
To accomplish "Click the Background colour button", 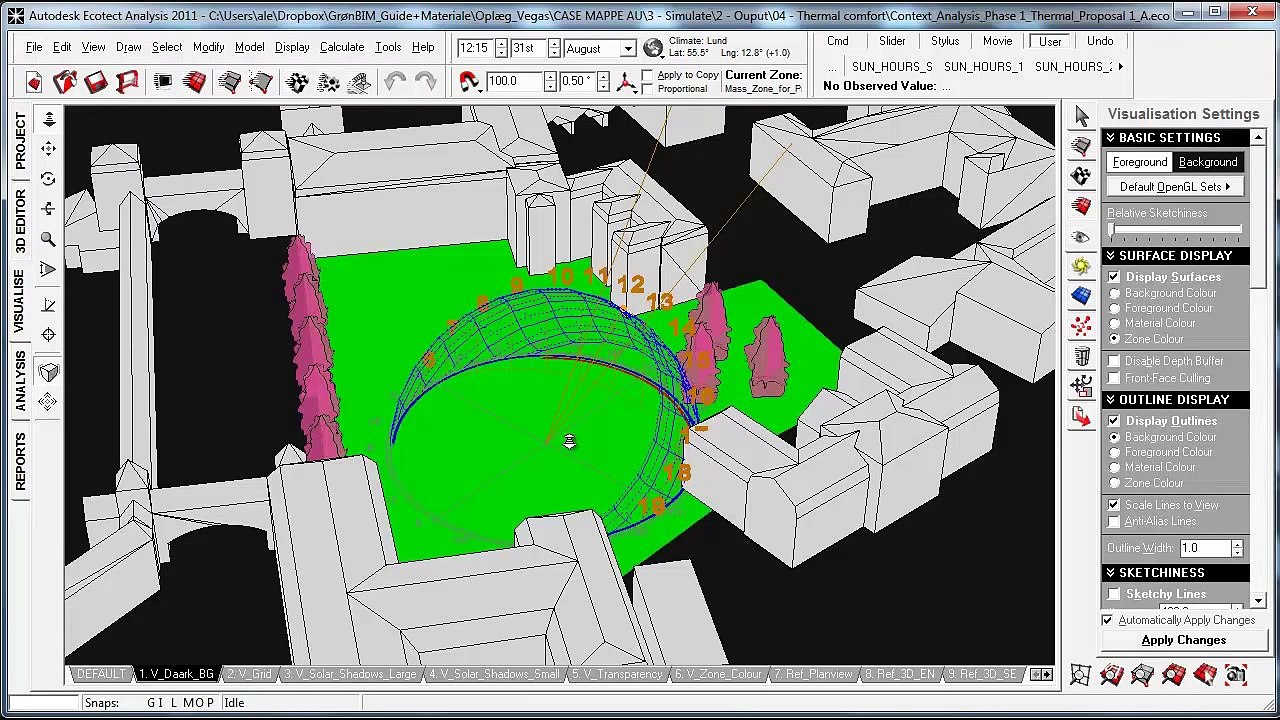I will [1207, 162].
